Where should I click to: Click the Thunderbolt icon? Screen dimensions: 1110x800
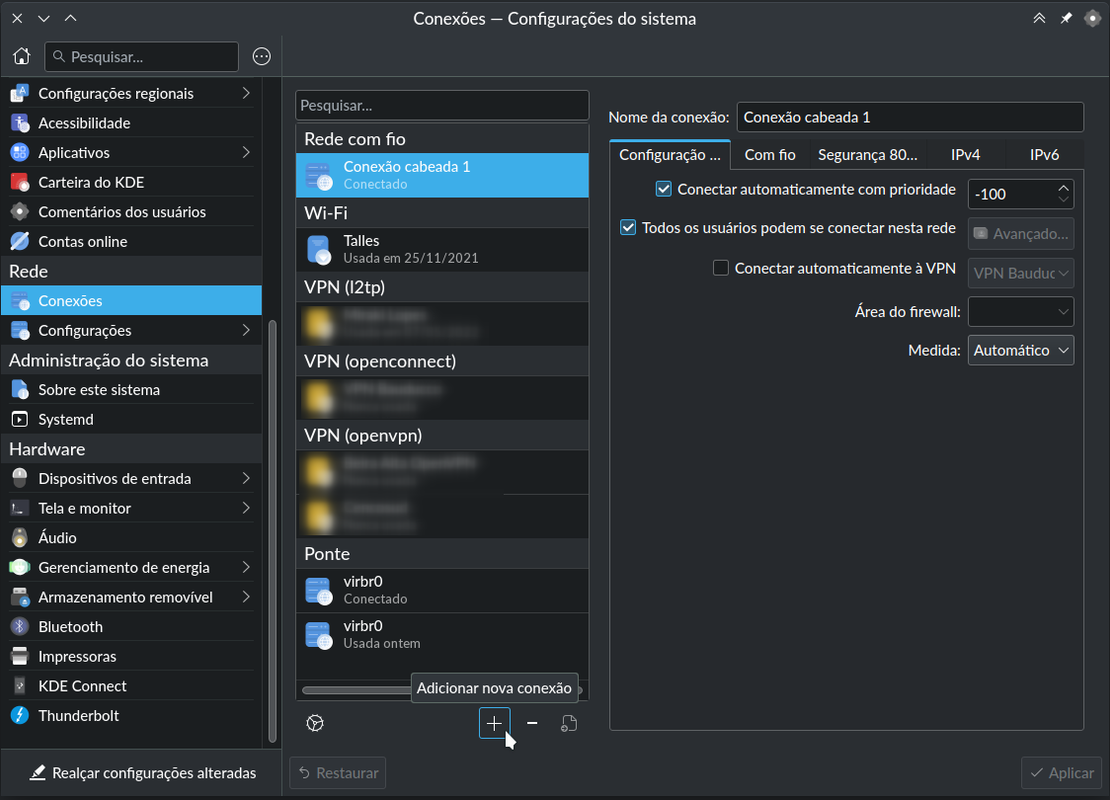20,715
